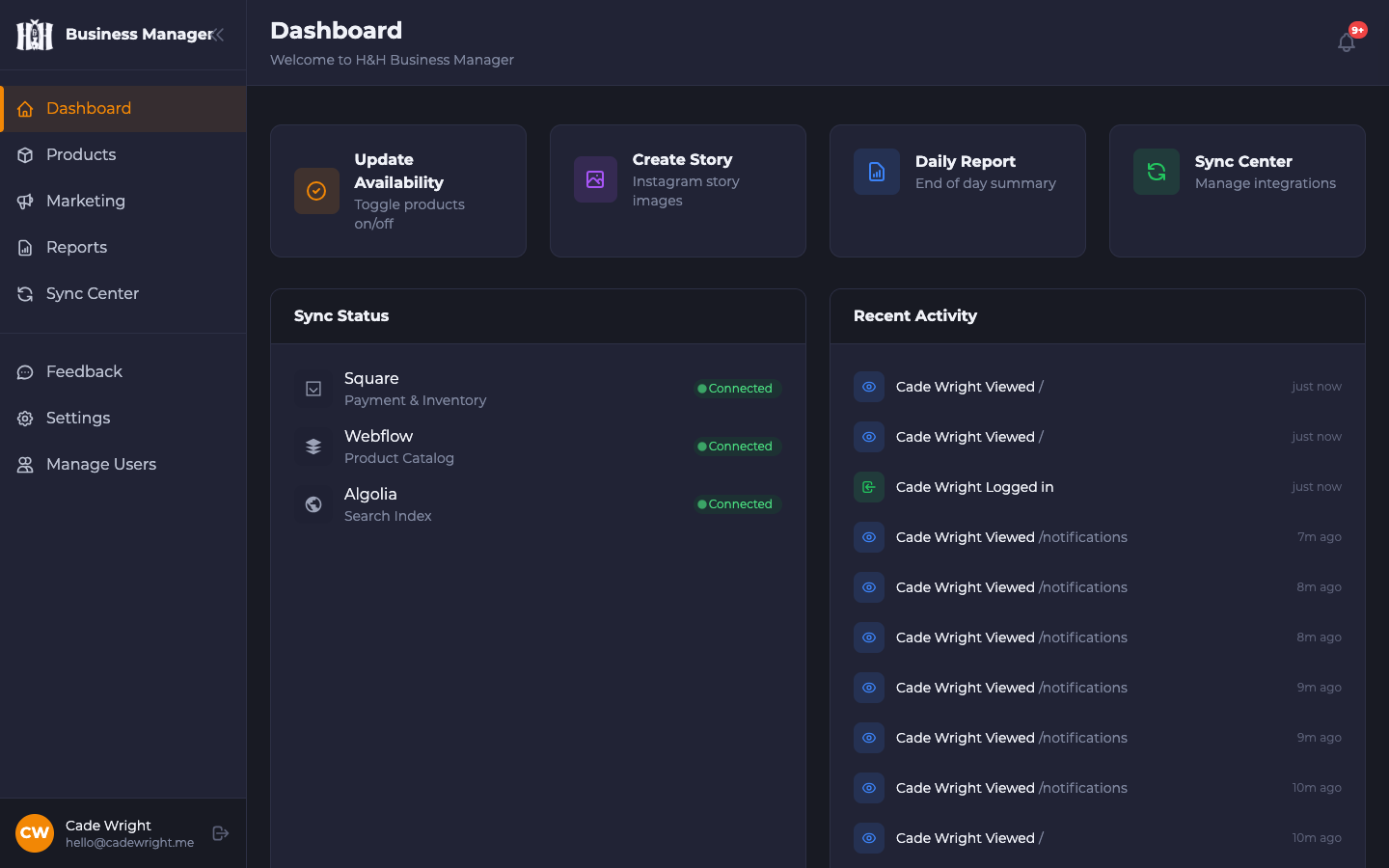
Task: Click the Feedback chat bubble icon
Action: pyautogui.click(x=25, y=372)
